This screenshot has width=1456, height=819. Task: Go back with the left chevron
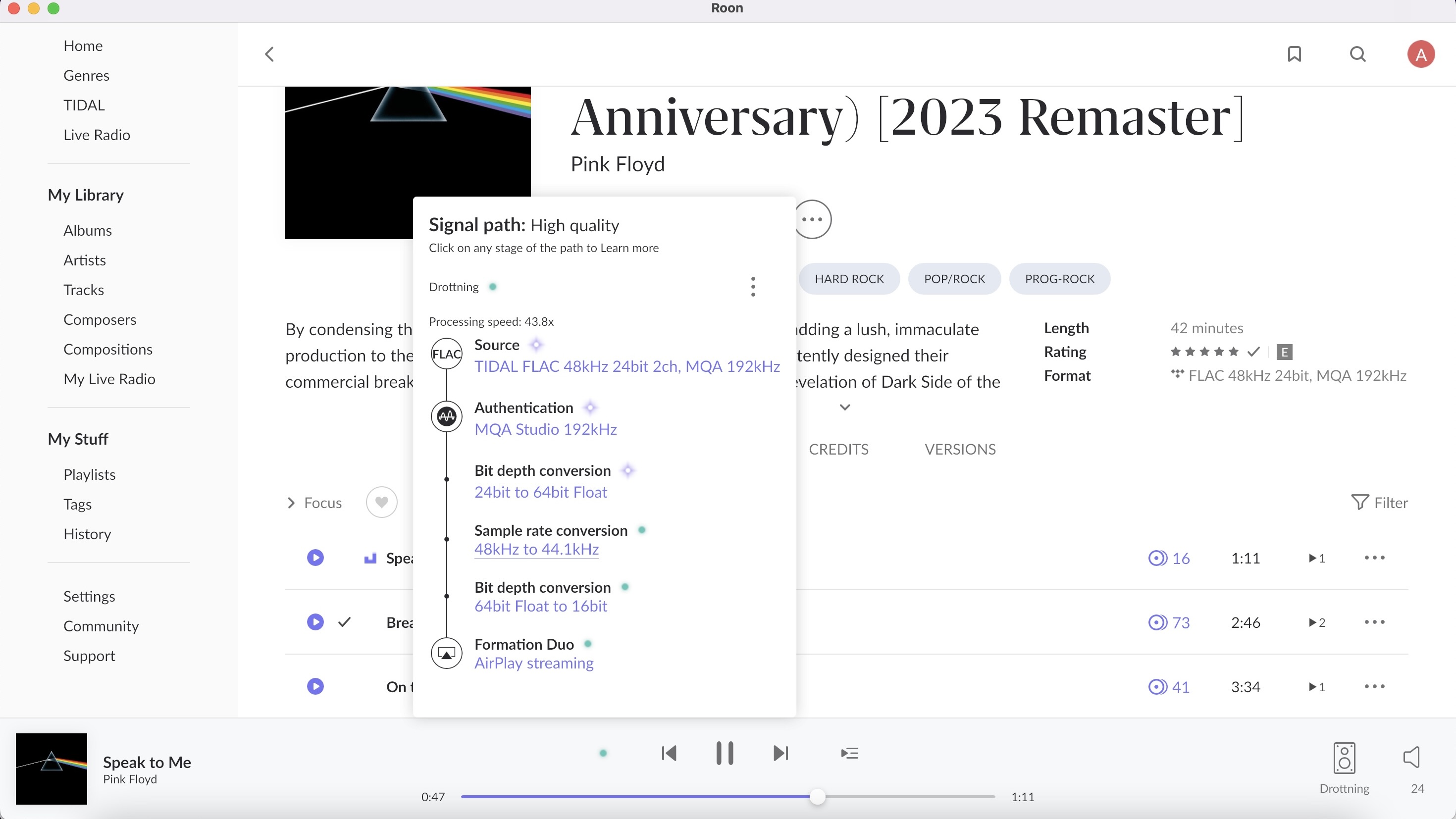pyautogui.click(x=269, y=54)
